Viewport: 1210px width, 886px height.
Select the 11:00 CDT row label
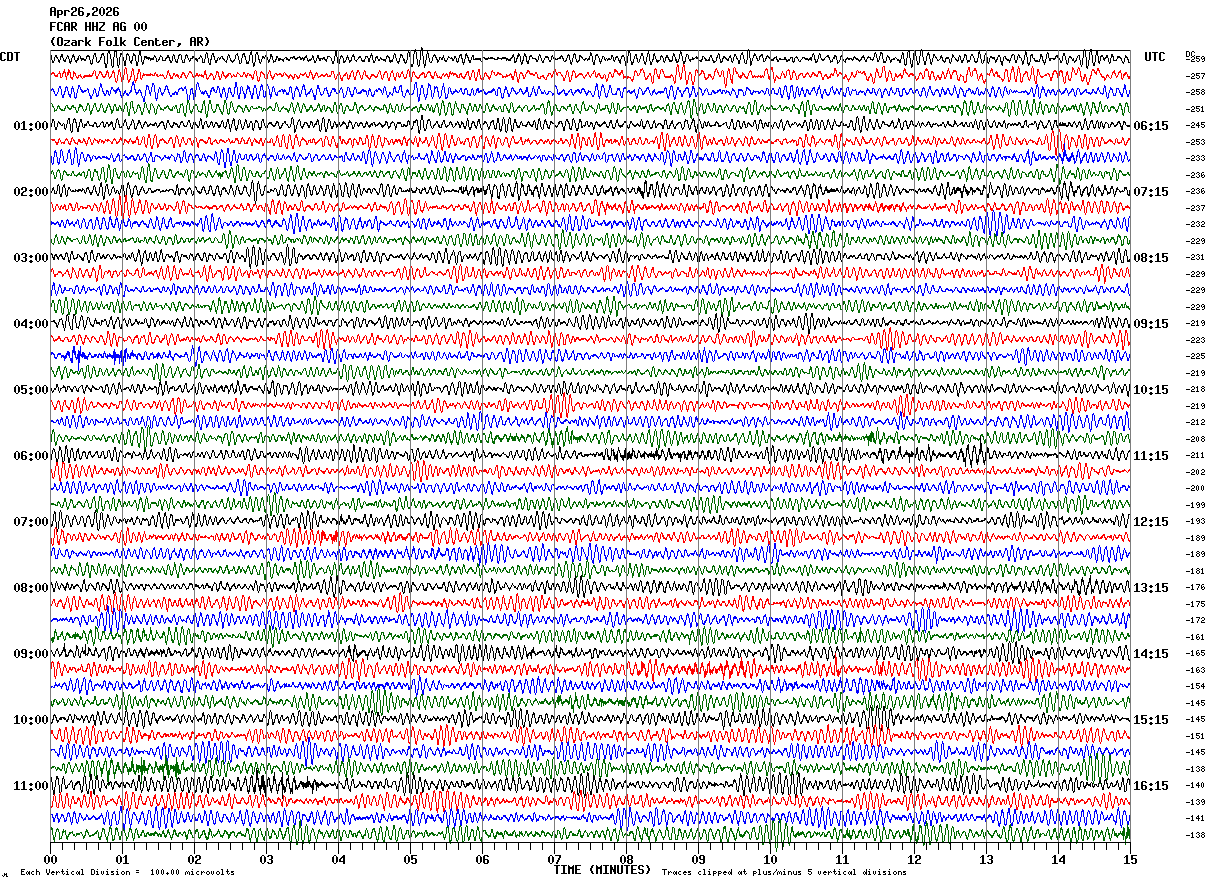[x=31, y=786]
